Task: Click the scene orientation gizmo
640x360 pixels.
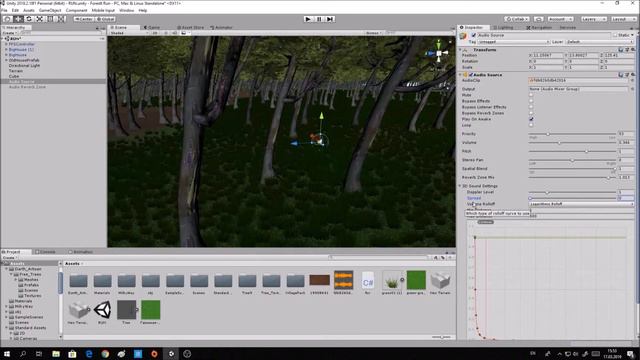Action: 438,53
